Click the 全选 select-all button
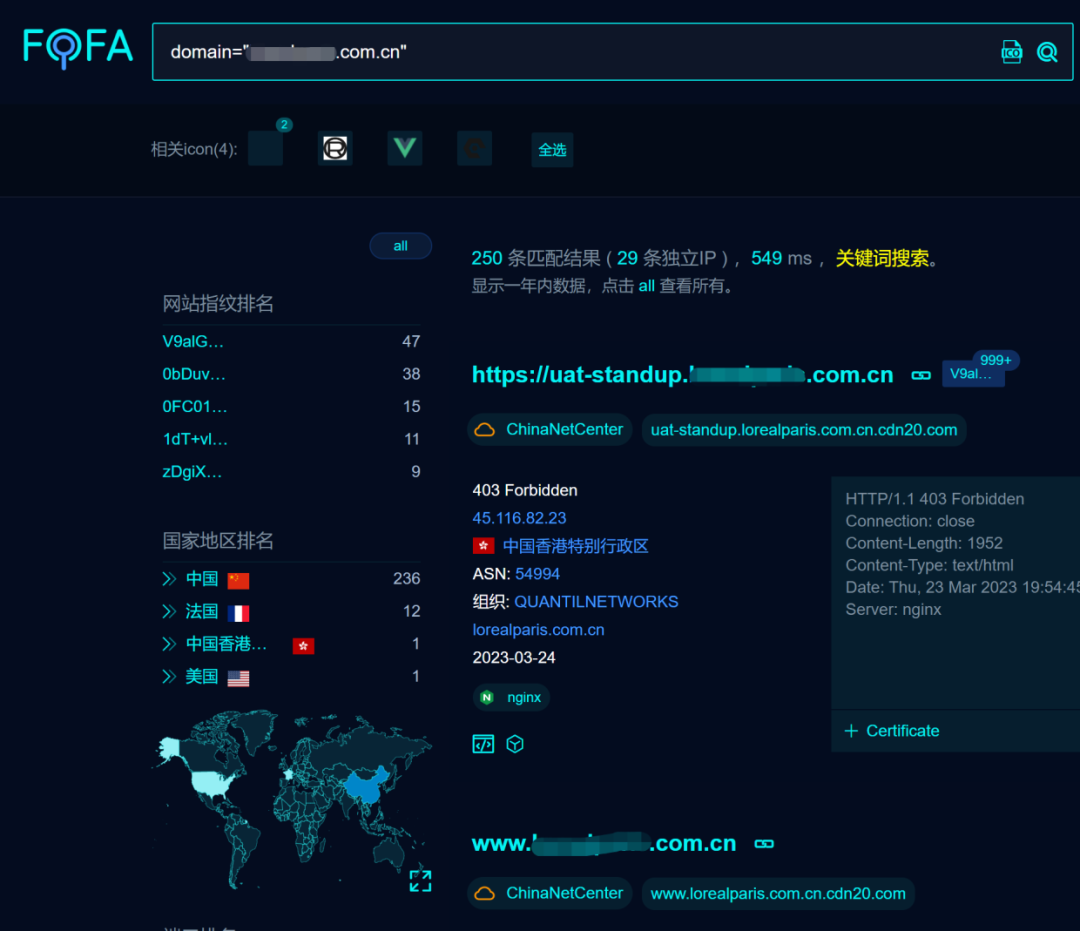This screenshot has height=931, width=1080. (x=552, y=149)
